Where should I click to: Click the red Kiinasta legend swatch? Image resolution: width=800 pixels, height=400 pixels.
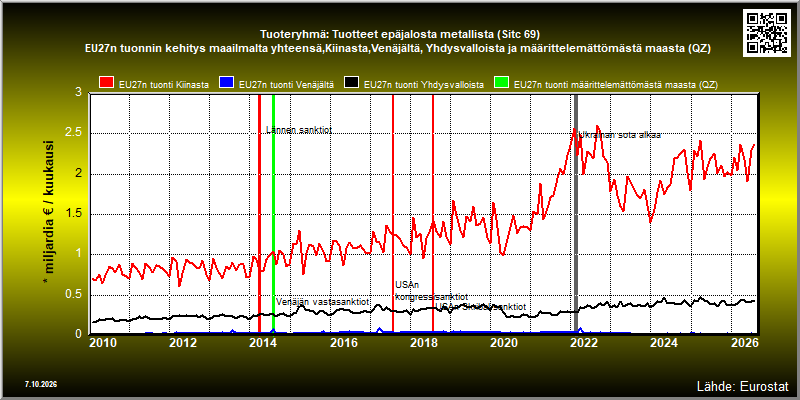click(x=107, y=82)
